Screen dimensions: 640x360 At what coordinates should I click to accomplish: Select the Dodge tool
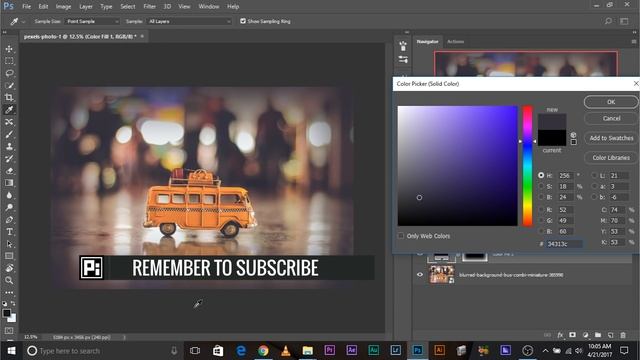pyautogui.click(x=9, y=207)
